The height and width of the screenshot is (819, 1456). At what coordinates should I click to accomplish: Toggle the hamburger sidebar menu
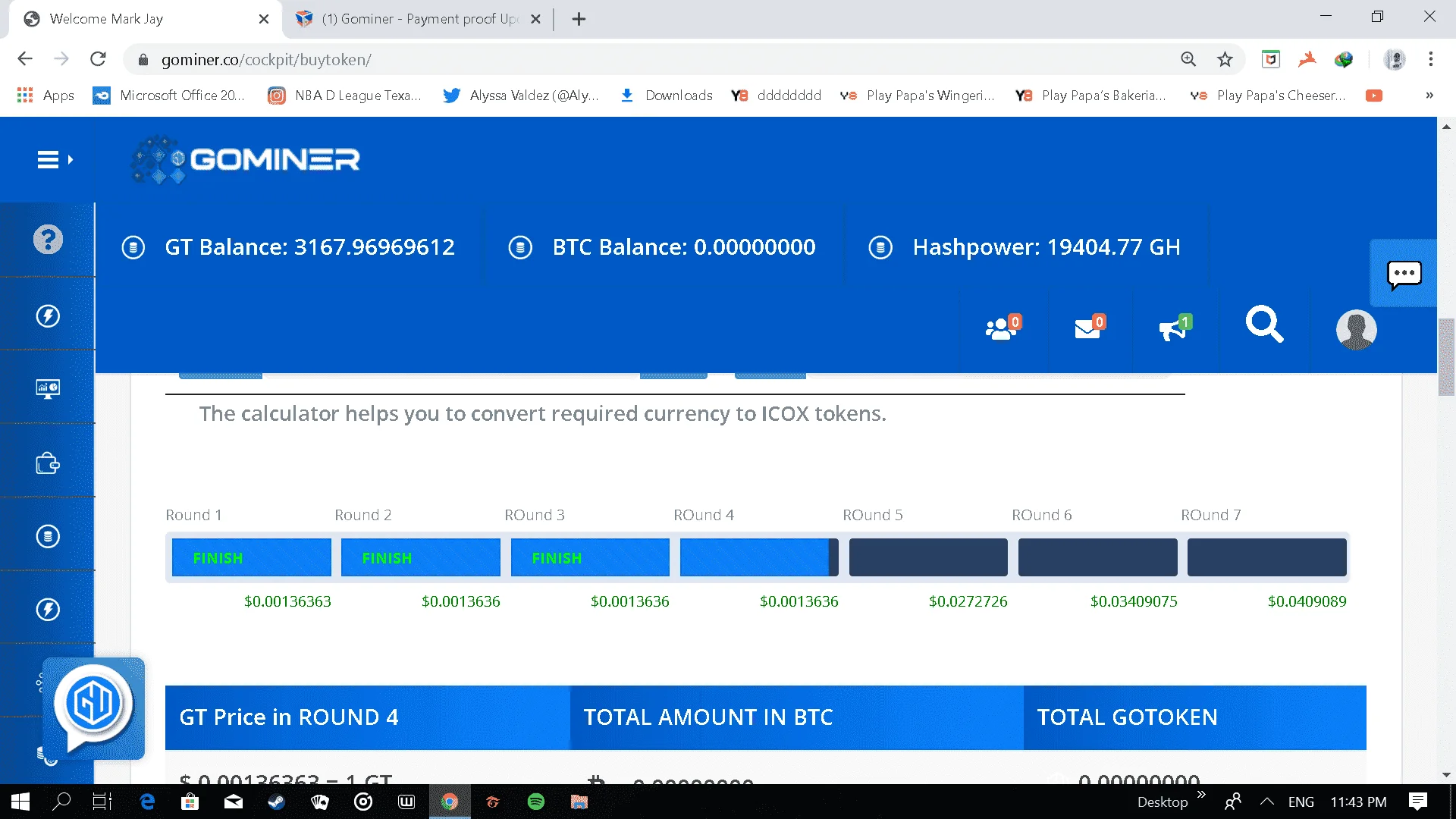(55, 160)
